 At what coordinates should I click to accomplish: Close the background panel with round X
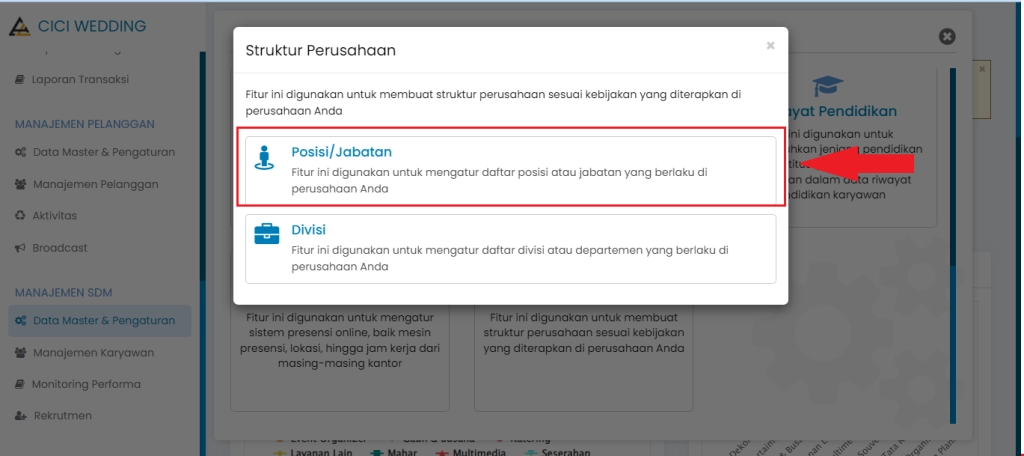point(947,37)
